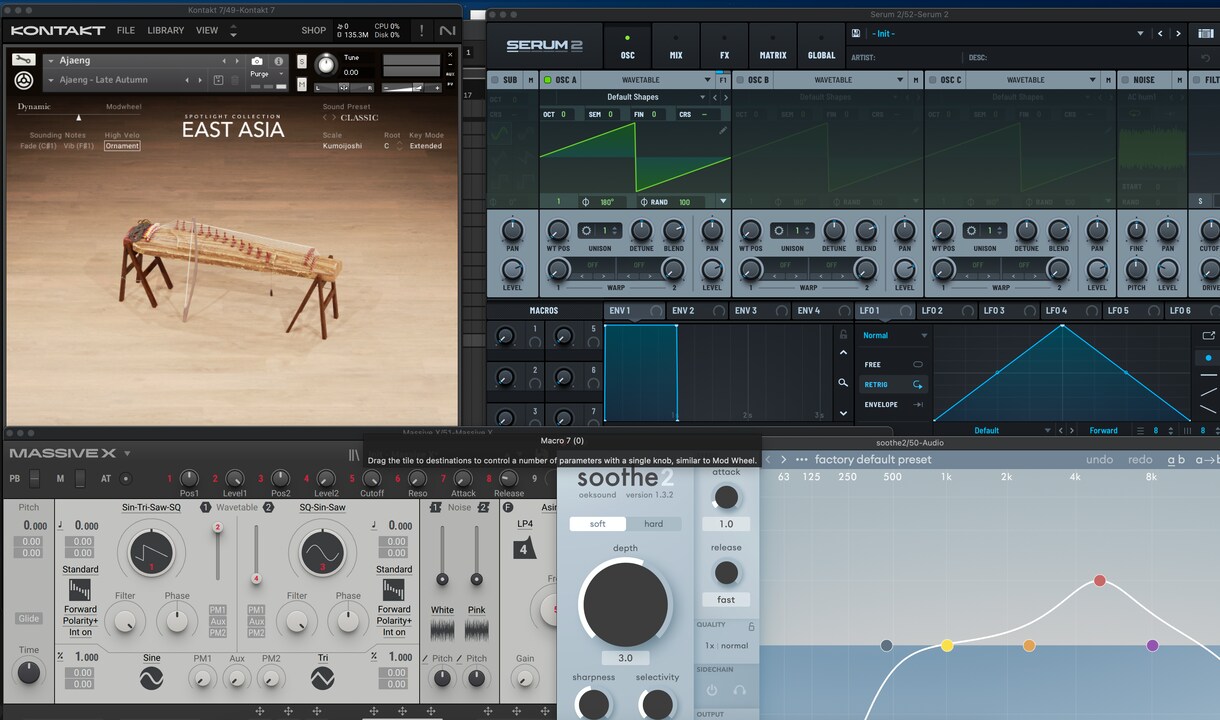
Task: Click Serum envelope lock icon
Action: [x=843, y=334]
